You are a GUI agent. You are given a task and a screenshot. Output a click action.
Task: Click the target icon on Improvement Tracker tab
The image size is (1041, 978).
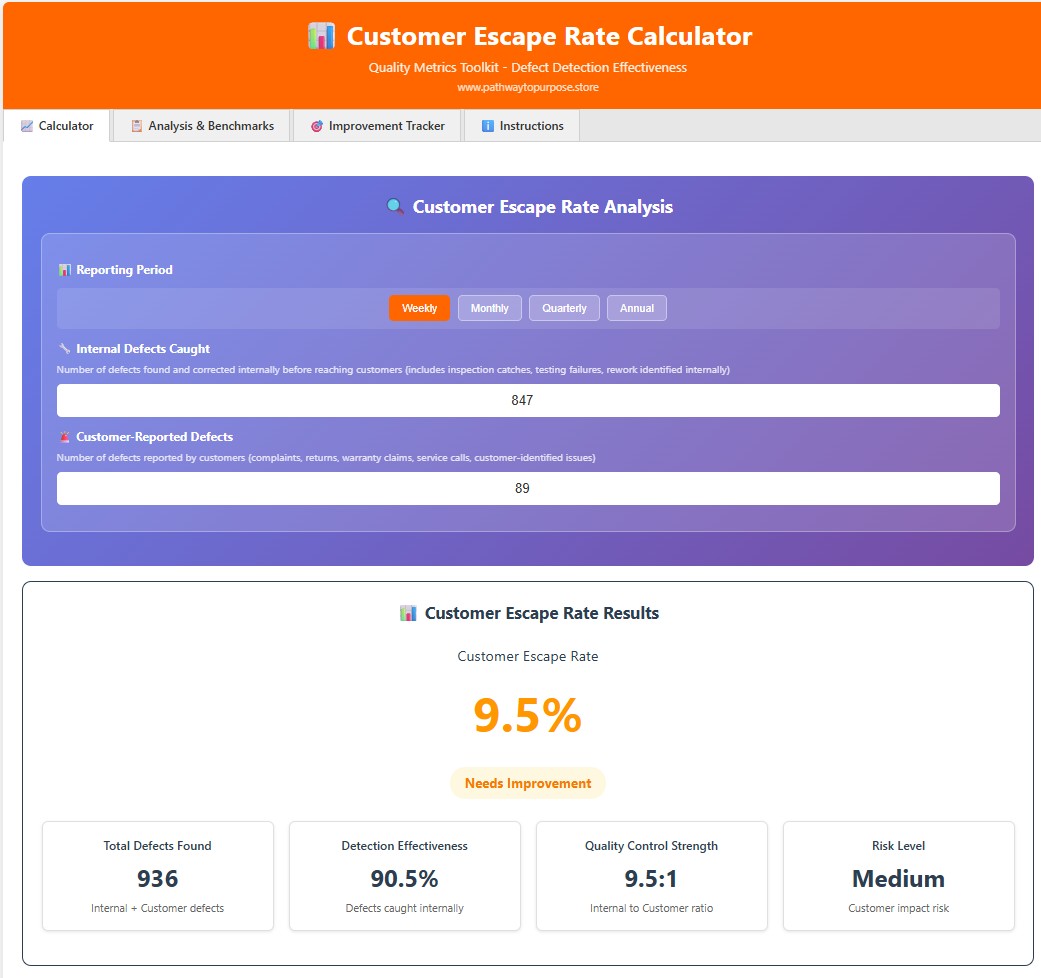point(317,126)
